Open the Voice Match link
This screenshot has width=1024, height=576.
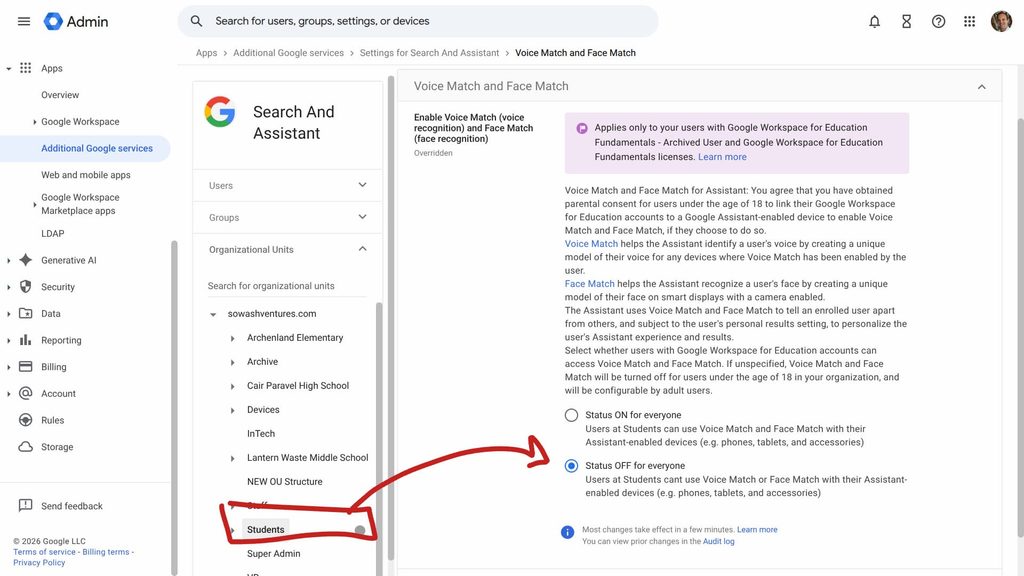591,244
